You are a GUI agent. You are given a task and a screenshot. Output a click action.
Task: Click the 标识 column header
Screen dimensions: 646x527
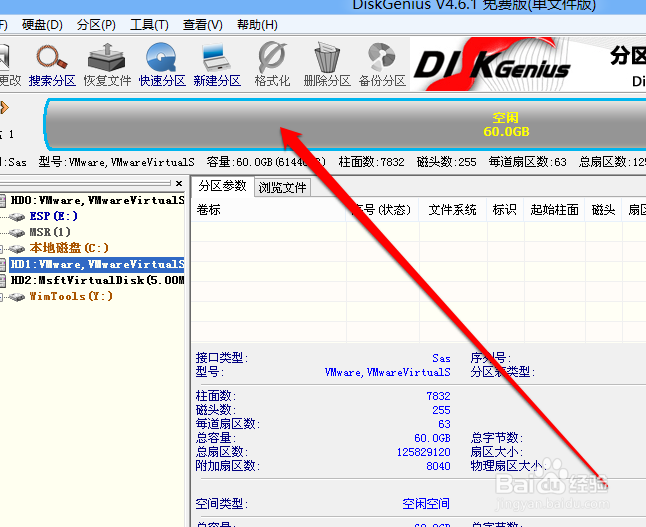point(504,210)
